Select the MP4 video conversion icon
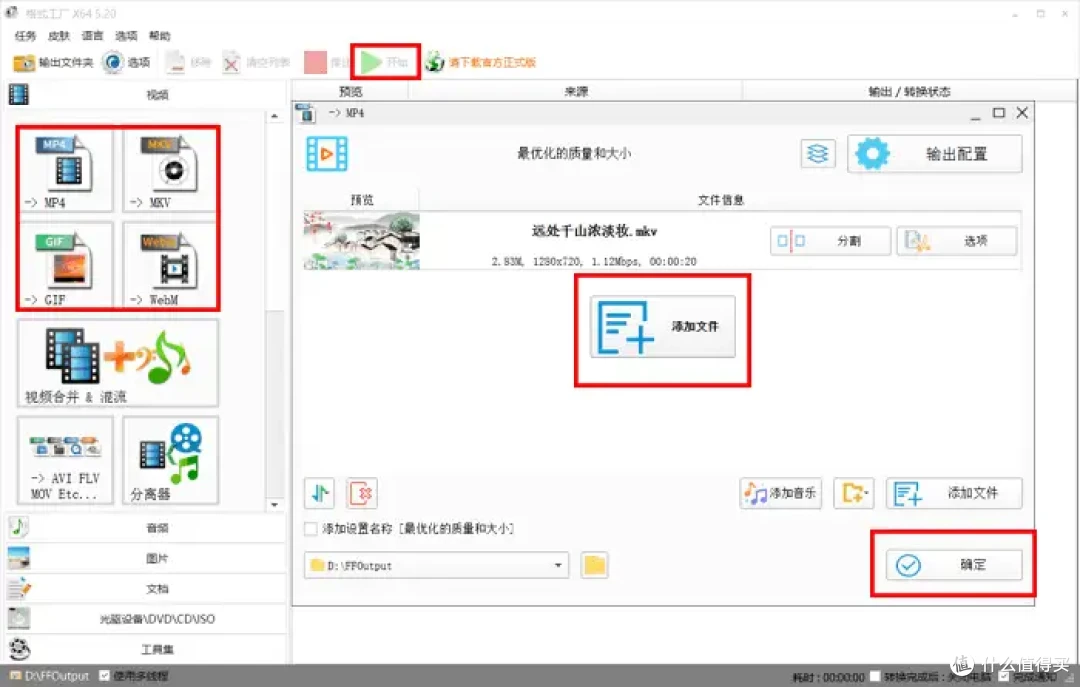 pos(66,170)
